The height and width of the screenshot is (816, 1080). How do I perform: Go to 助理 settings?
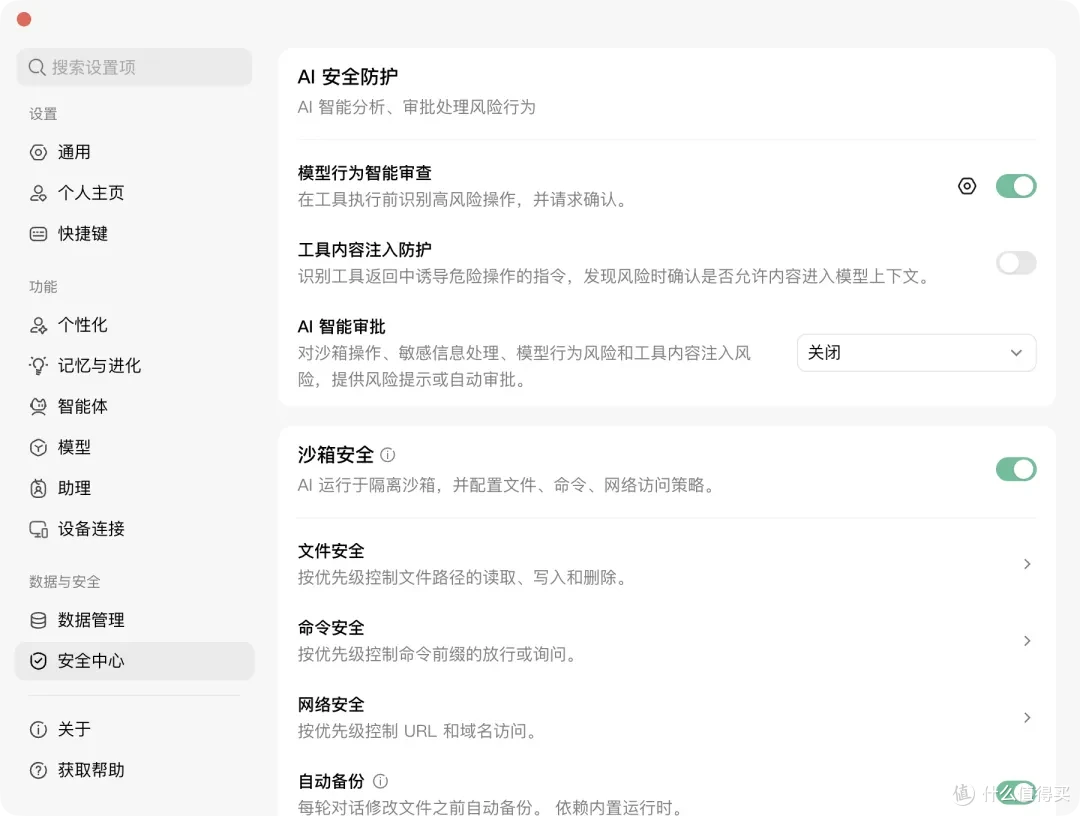coord(134,488)
